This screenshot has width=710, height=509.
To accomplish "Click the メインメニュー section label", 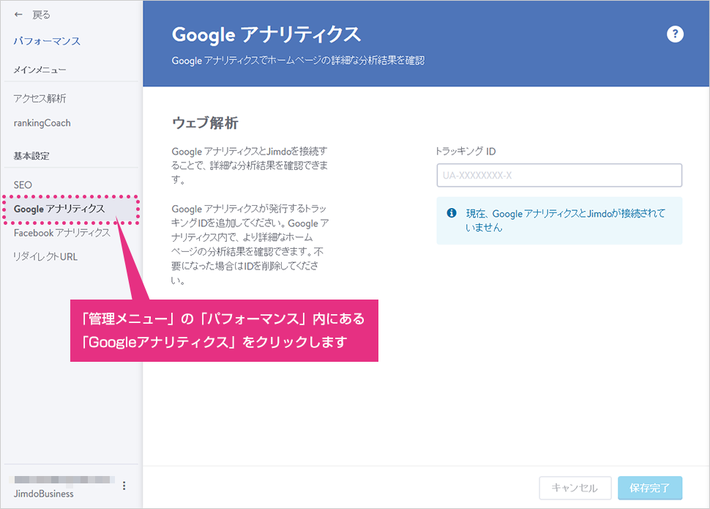I will (40, 70).
